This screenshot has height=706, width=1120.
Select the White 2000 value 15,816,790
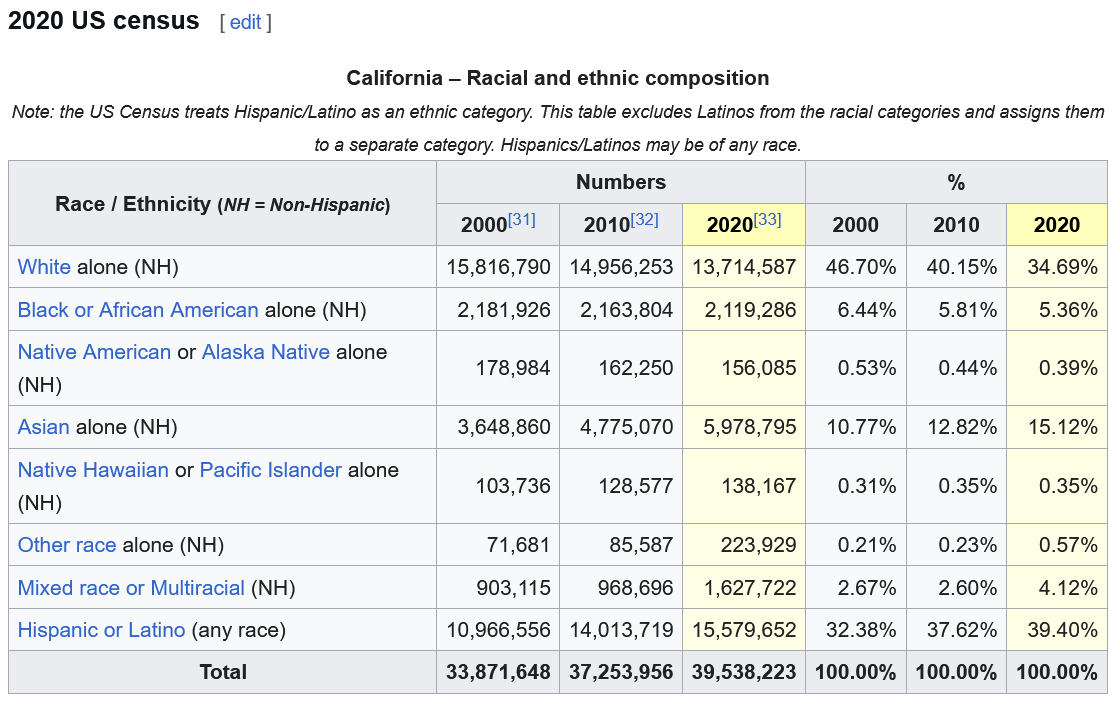(499, 267)
